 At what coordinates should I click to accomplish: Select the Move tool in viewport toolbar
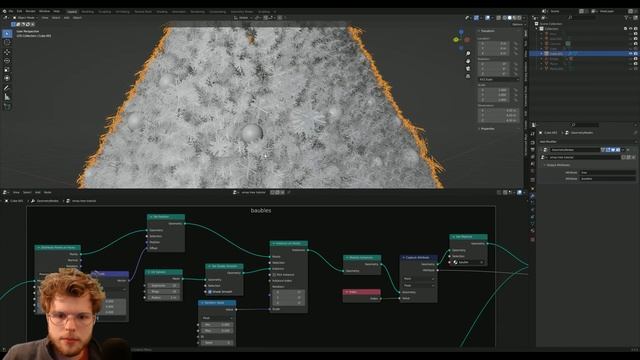pyautogui.click(x=7, y=52)
